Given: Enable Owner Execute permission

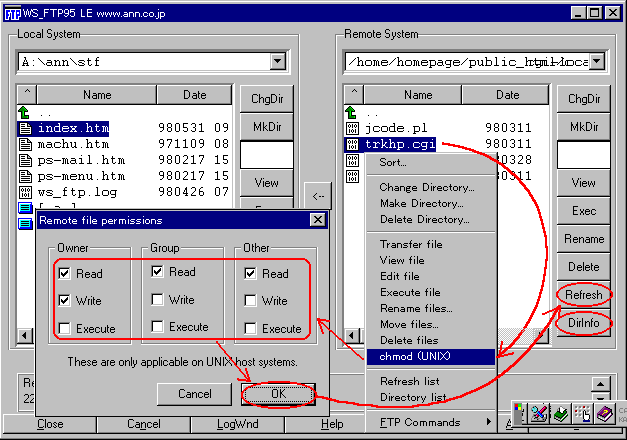Looking at the screenshot, I should click(65, 328).
